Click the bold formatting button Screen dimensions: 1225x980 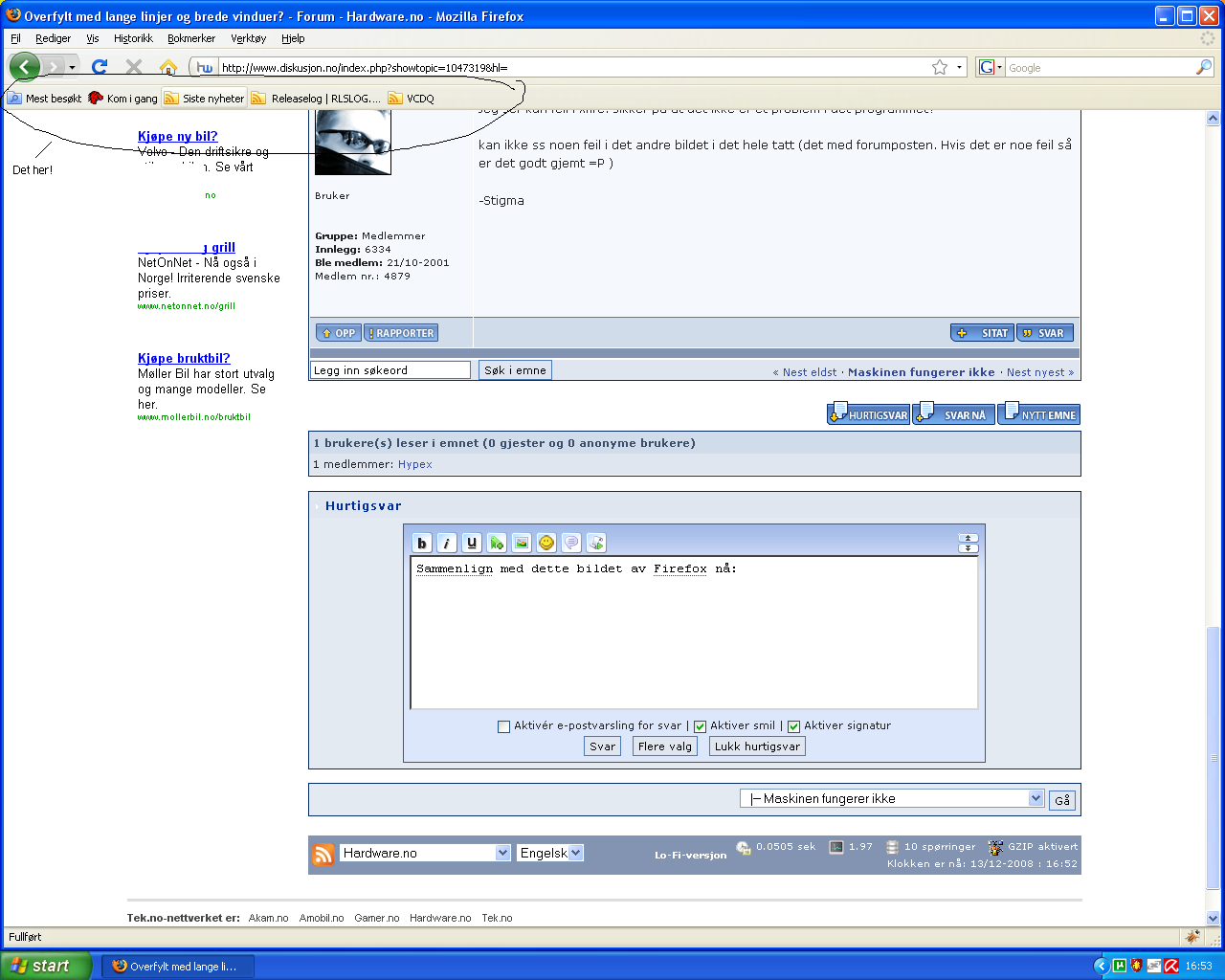[x=422, y=543]
